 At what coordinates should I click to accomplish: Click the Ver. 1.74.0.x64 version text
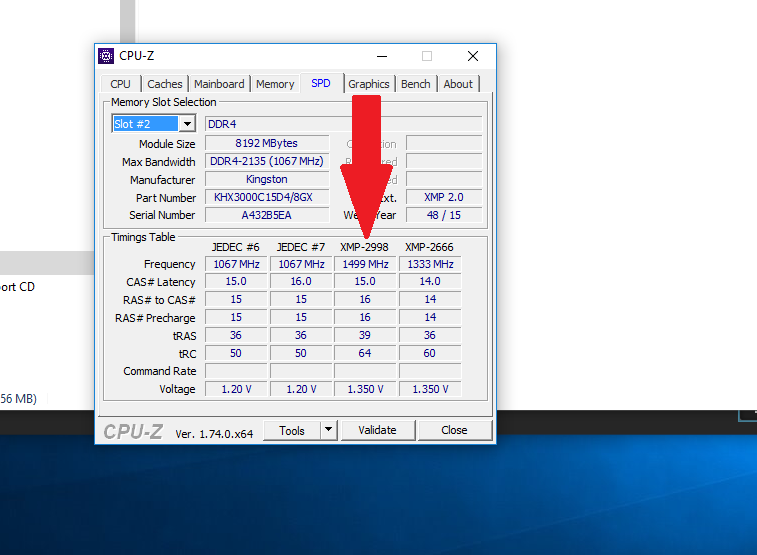(214, 434)
